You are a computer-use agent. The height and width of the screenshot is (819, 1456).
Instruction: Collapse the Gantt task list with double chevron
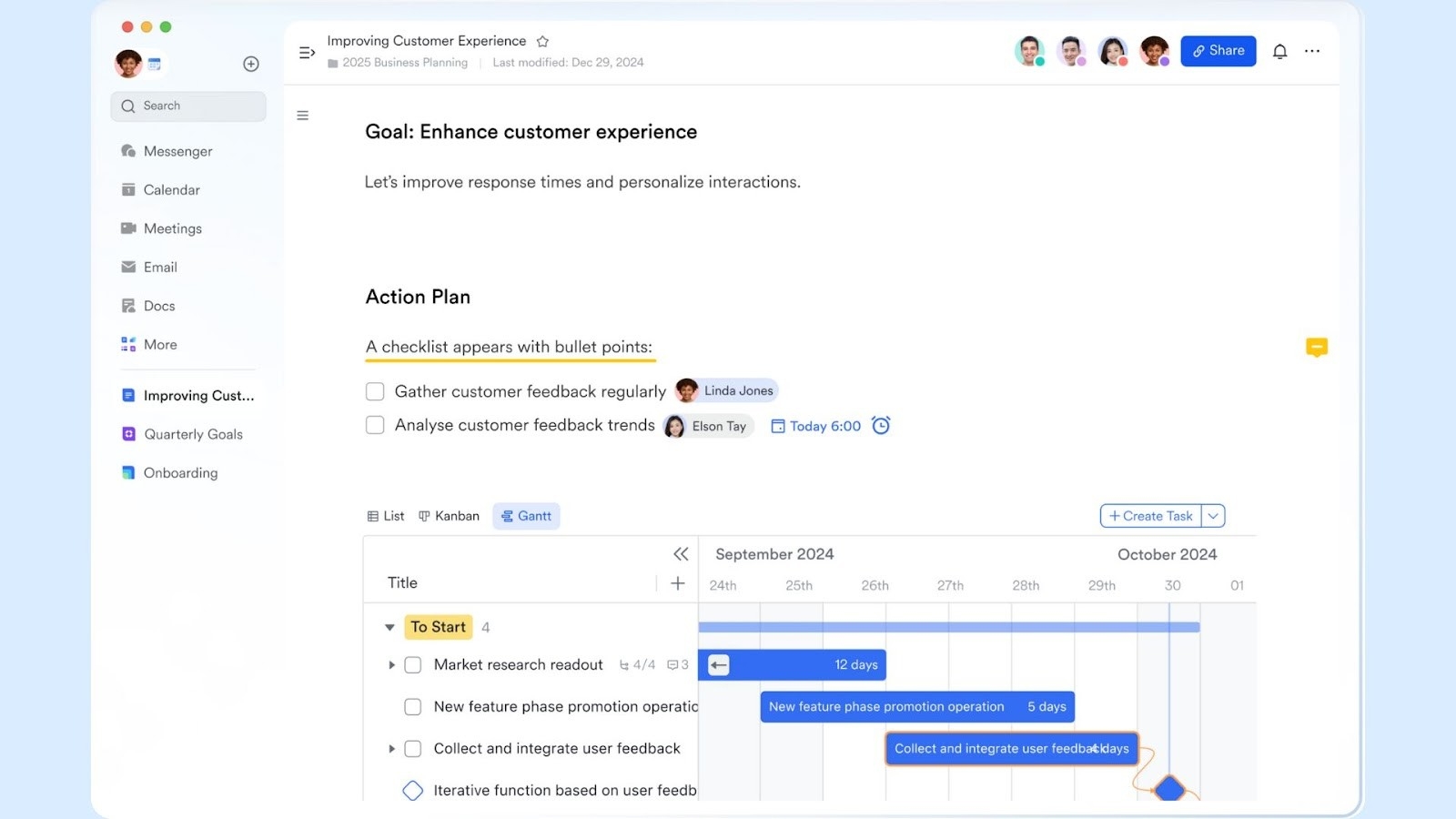point(681,554)
